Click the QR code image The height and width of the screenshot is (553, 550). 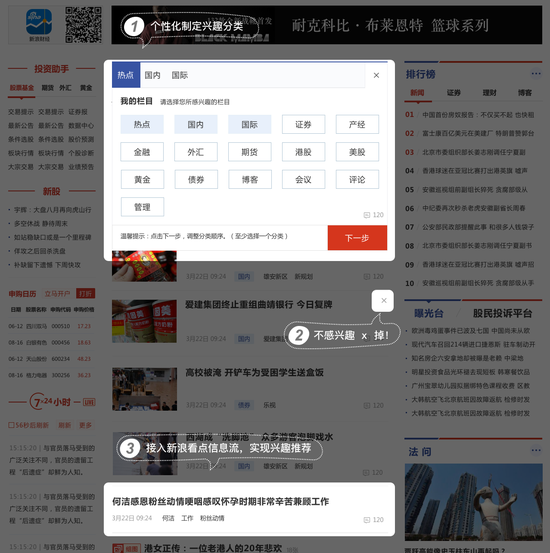point(83,25)
